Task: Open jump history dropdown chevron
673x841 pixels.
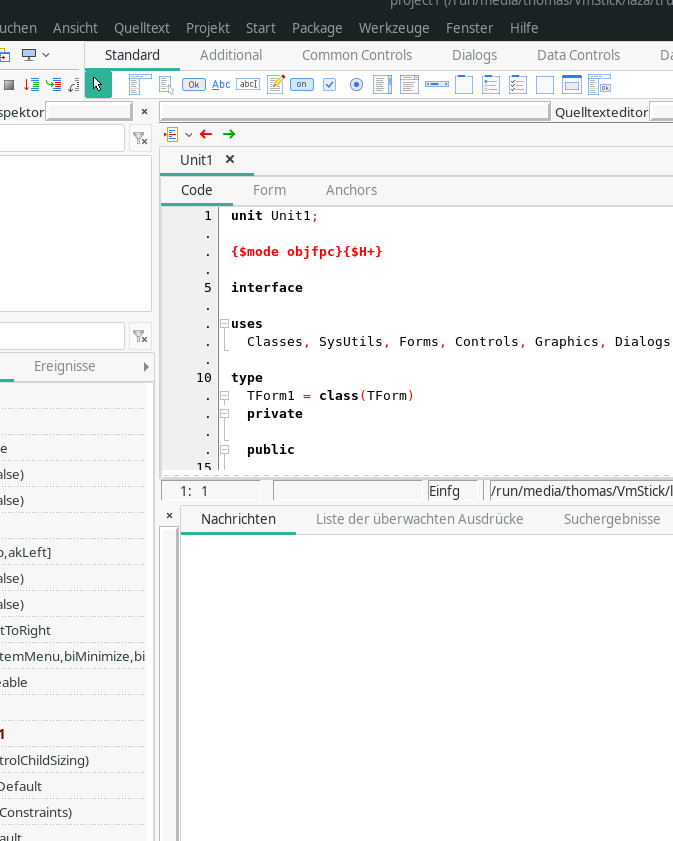Action: coord(188,135)
